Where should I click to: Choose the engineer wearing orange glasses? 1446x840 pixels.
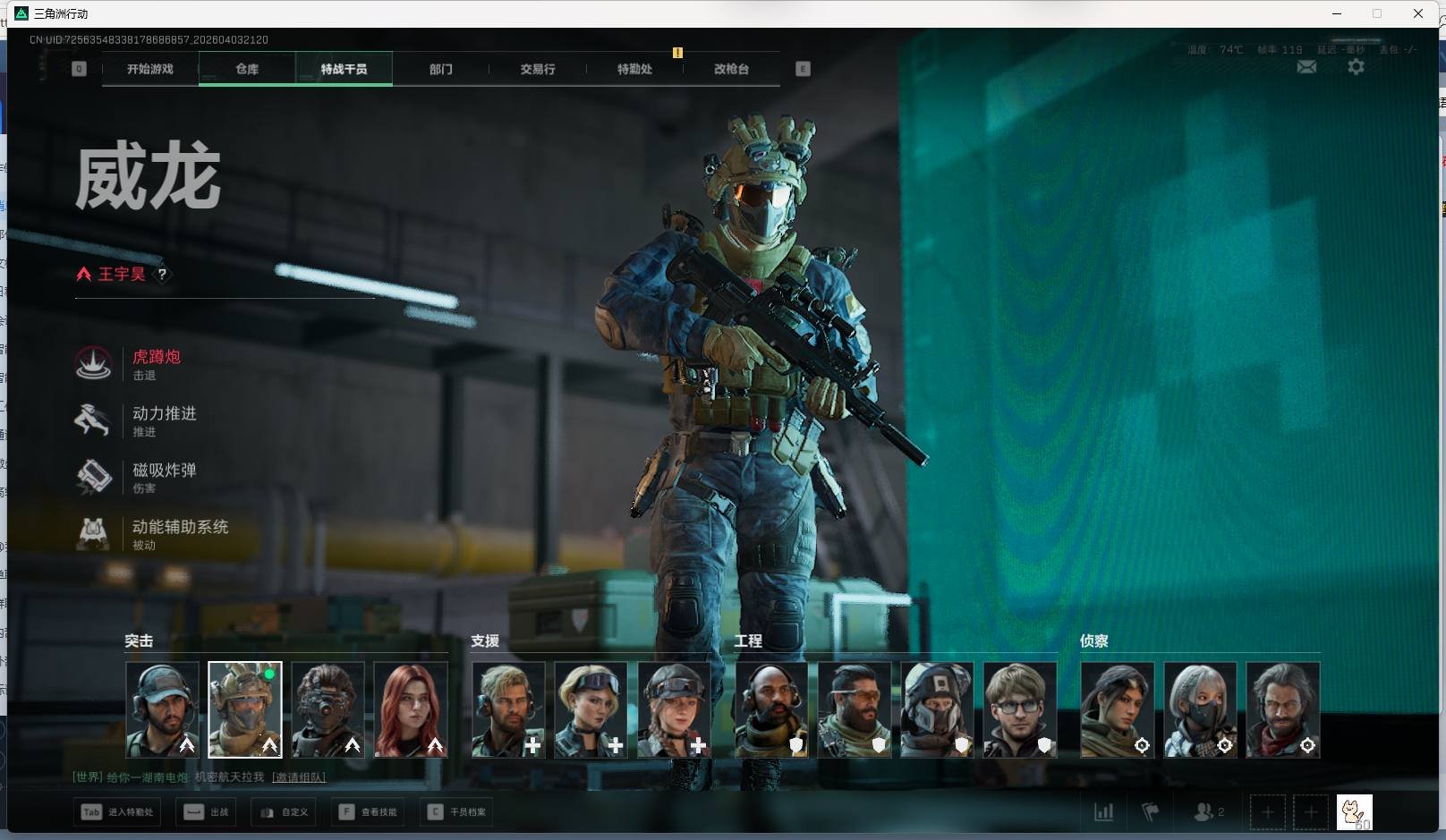[855, 710]
